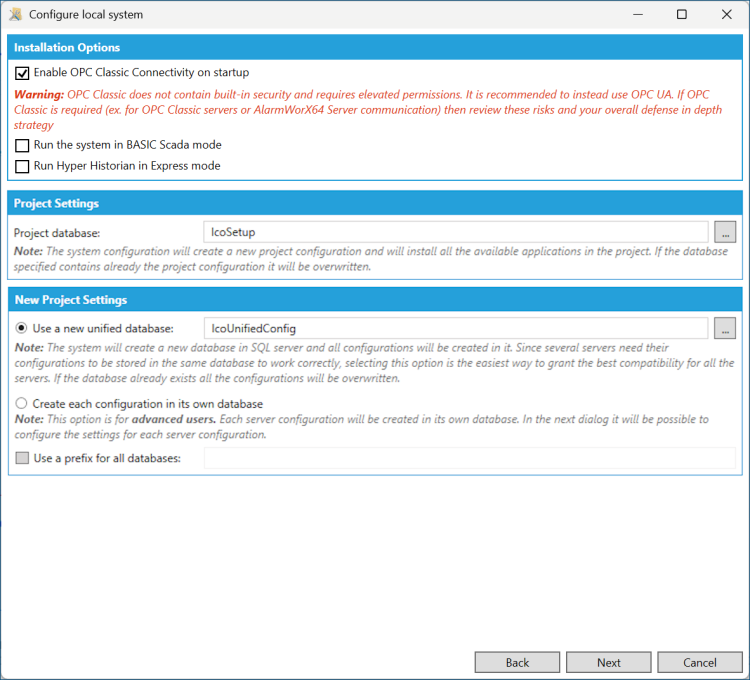This screenshot has width=750, height=680.
Task: Click the Configure local system app icon
Action: 15,14
